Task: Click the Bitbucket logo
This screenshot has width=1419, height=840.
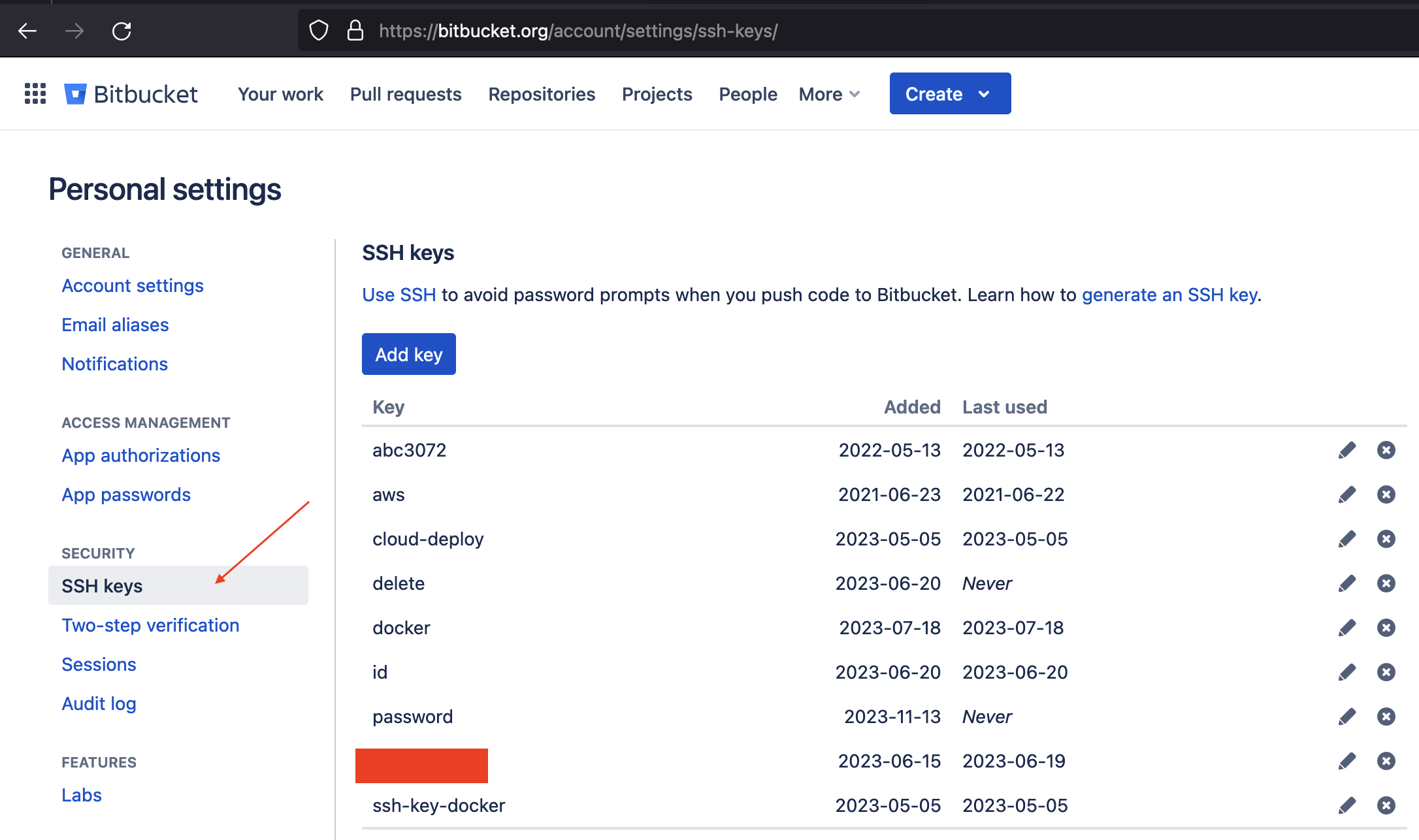Action: point(131,94)
